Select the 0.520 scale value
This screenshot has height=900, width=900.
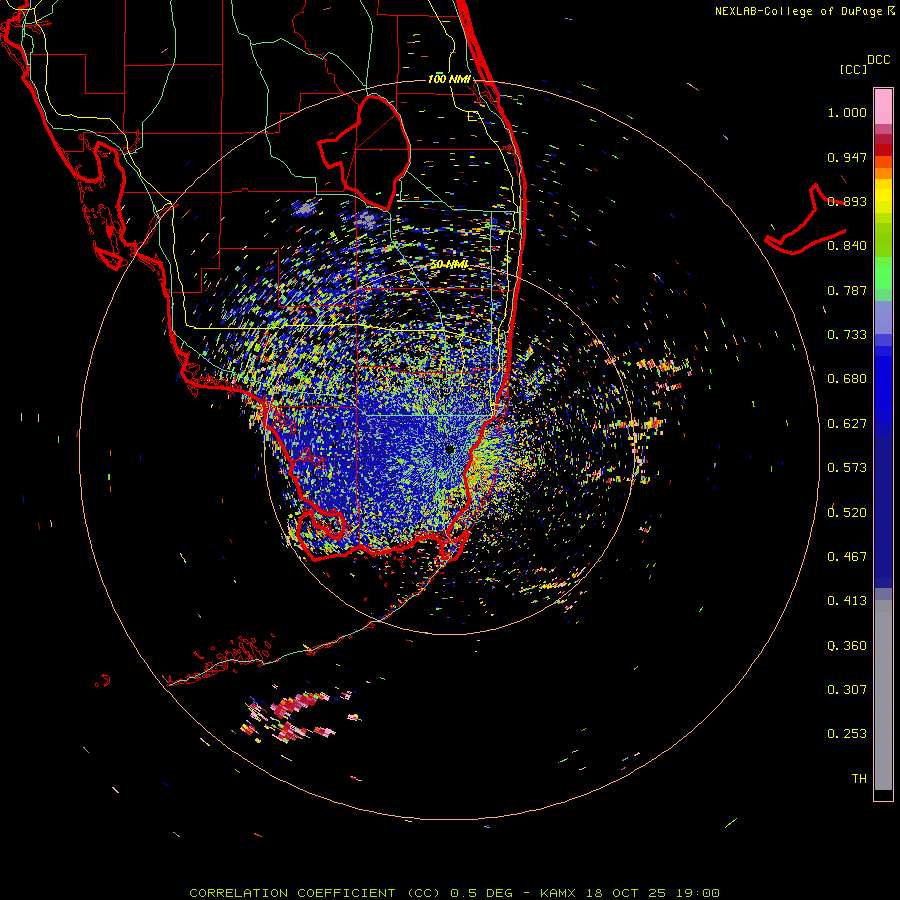847,513
